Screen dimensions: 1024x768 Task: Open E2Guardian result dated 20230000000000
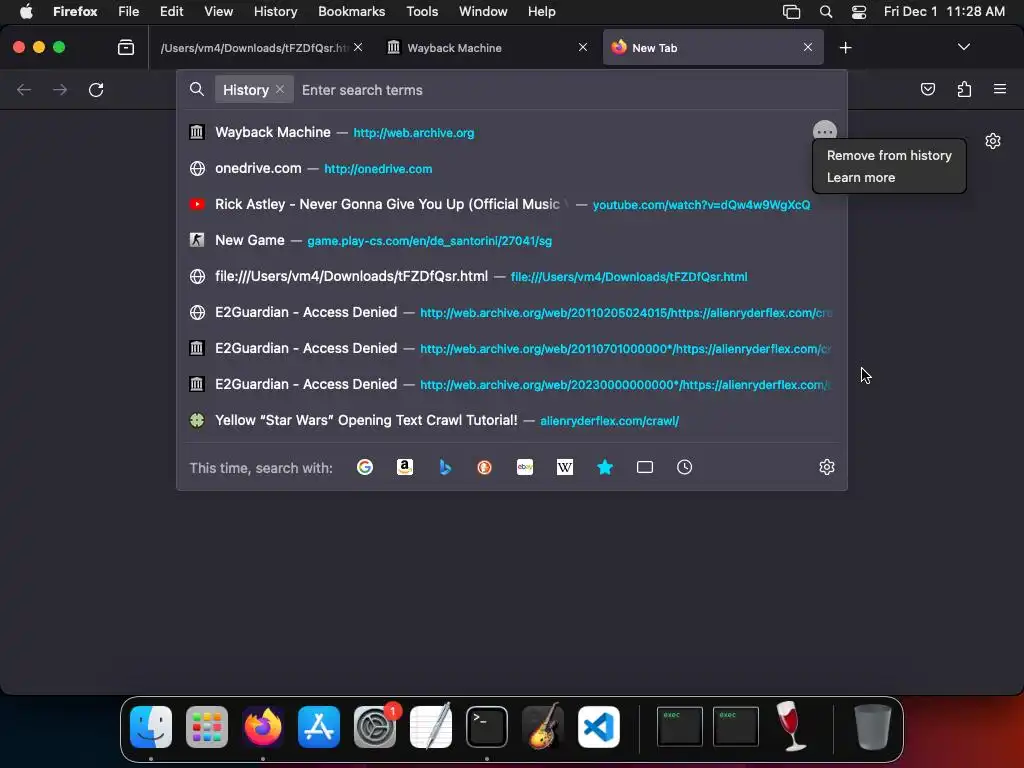click(511, 384)
